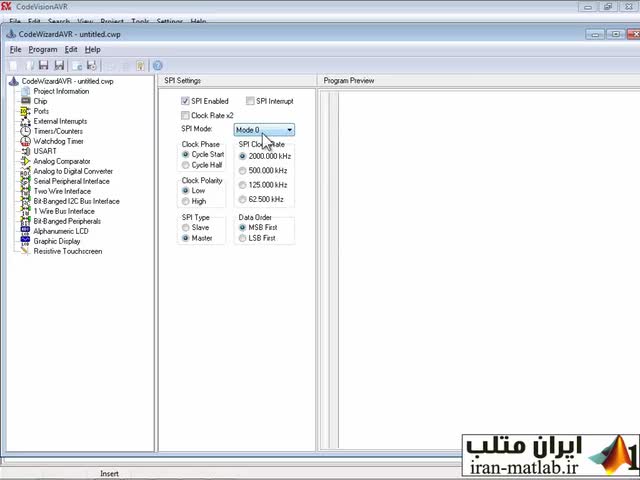Set Data Order to LSB First

click(242, 238)
